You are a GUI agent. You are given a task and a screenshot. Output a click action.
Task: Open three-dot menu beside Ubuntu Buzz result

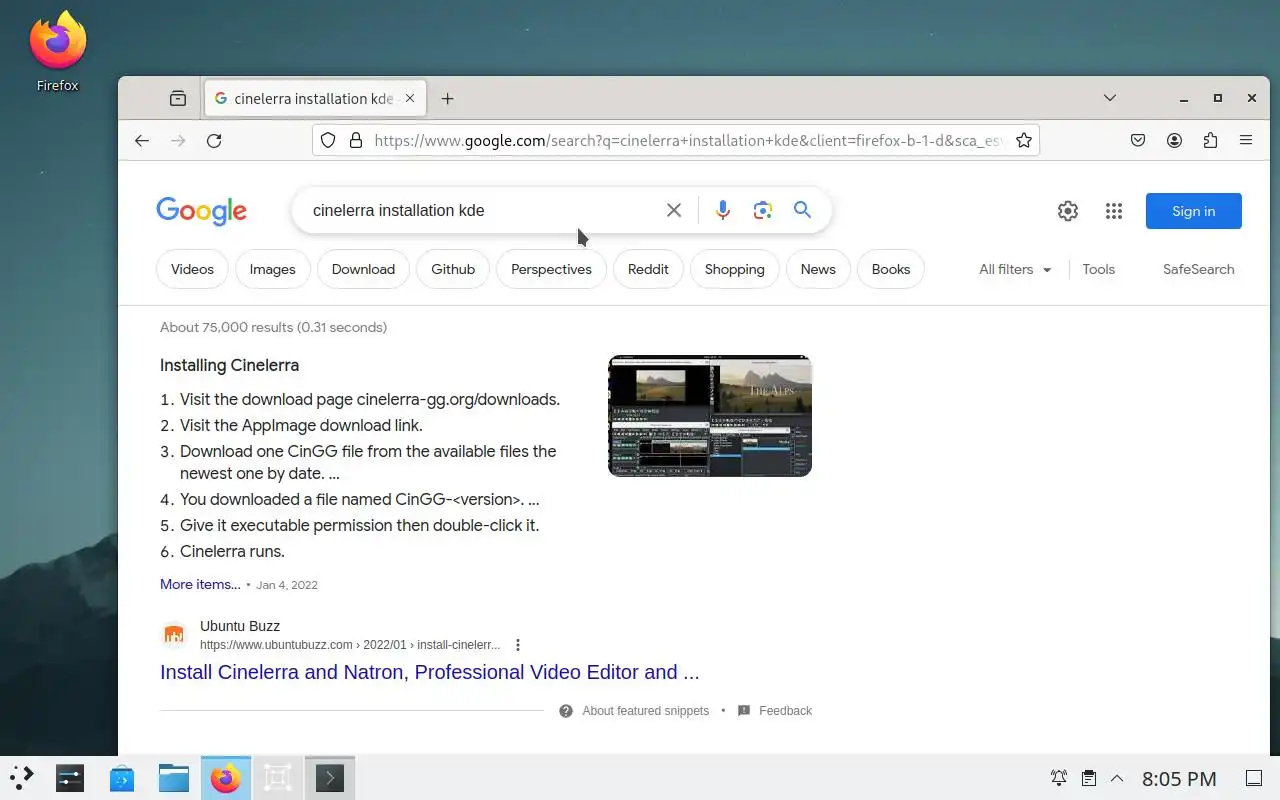[517, 645]
